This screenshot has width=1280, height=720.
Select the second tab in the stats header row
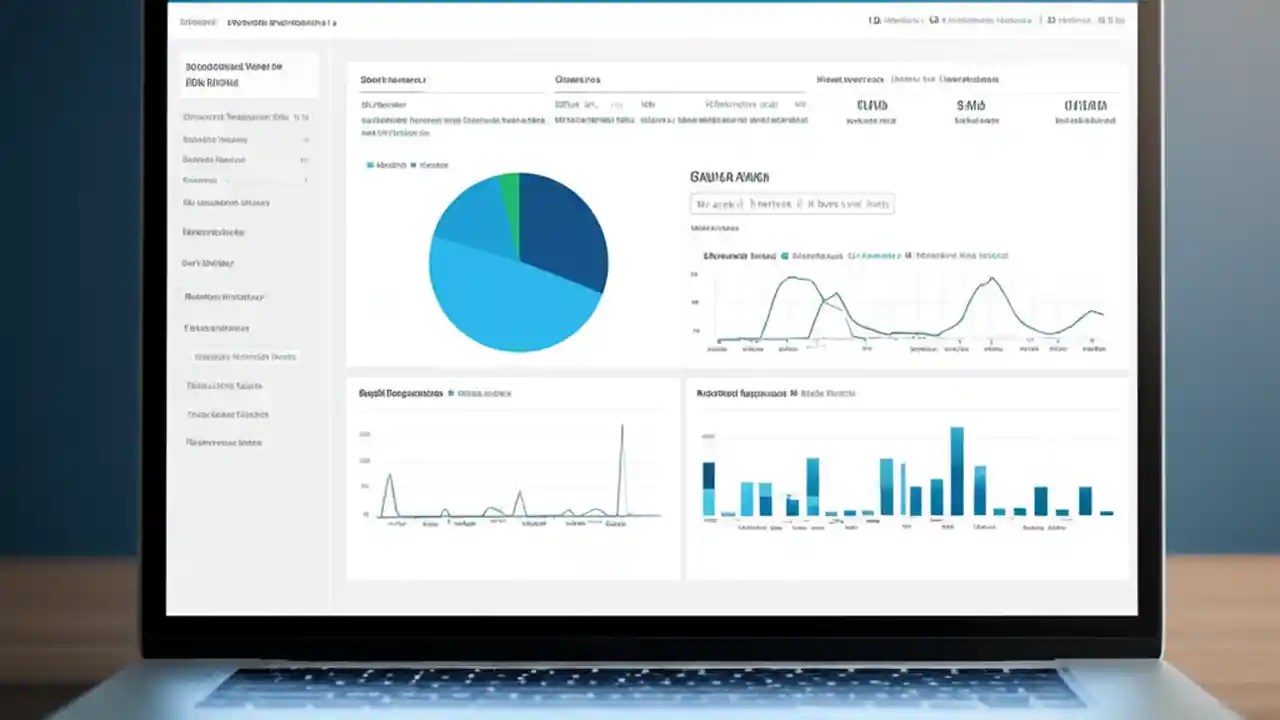[x=580, y=79]
